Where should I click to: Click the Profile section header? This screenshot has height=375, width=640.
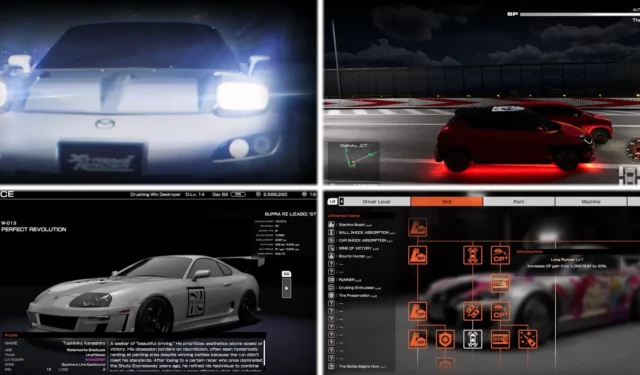11,335
